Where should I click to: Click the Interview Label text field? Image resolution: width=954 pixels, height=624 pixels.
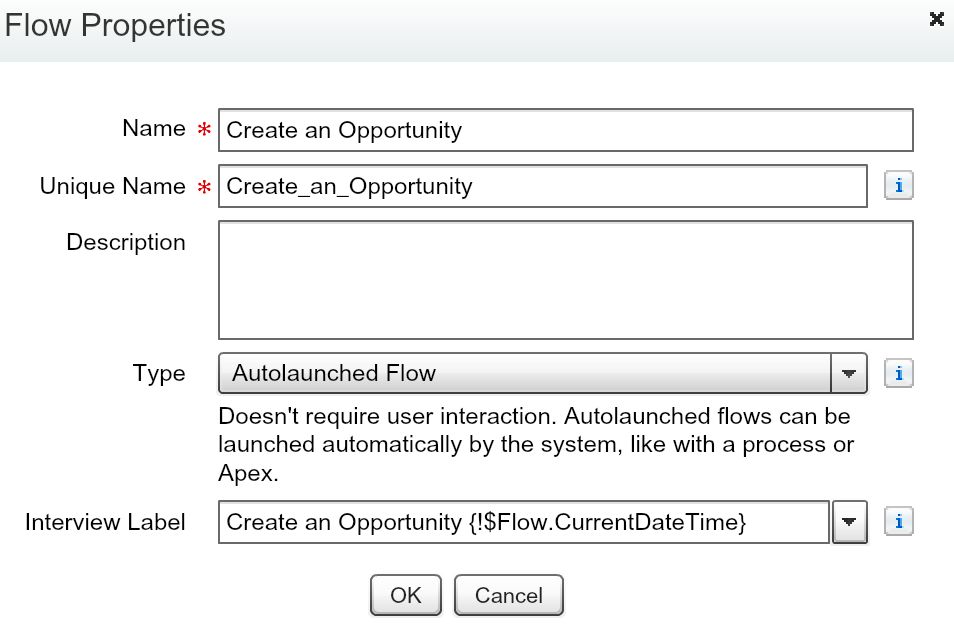524,522
